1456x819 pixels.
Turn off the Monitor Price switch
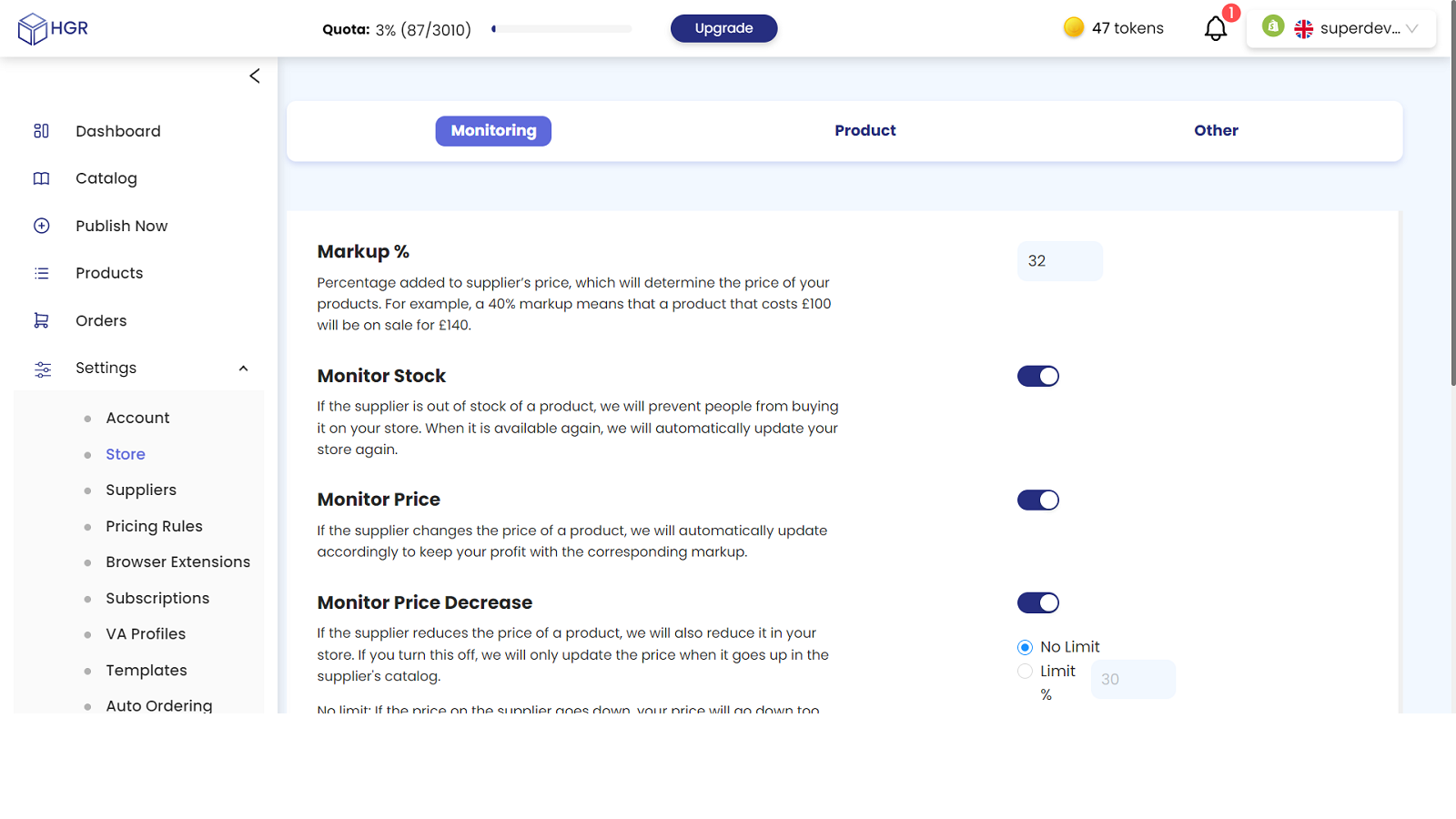click(1038, 500)
